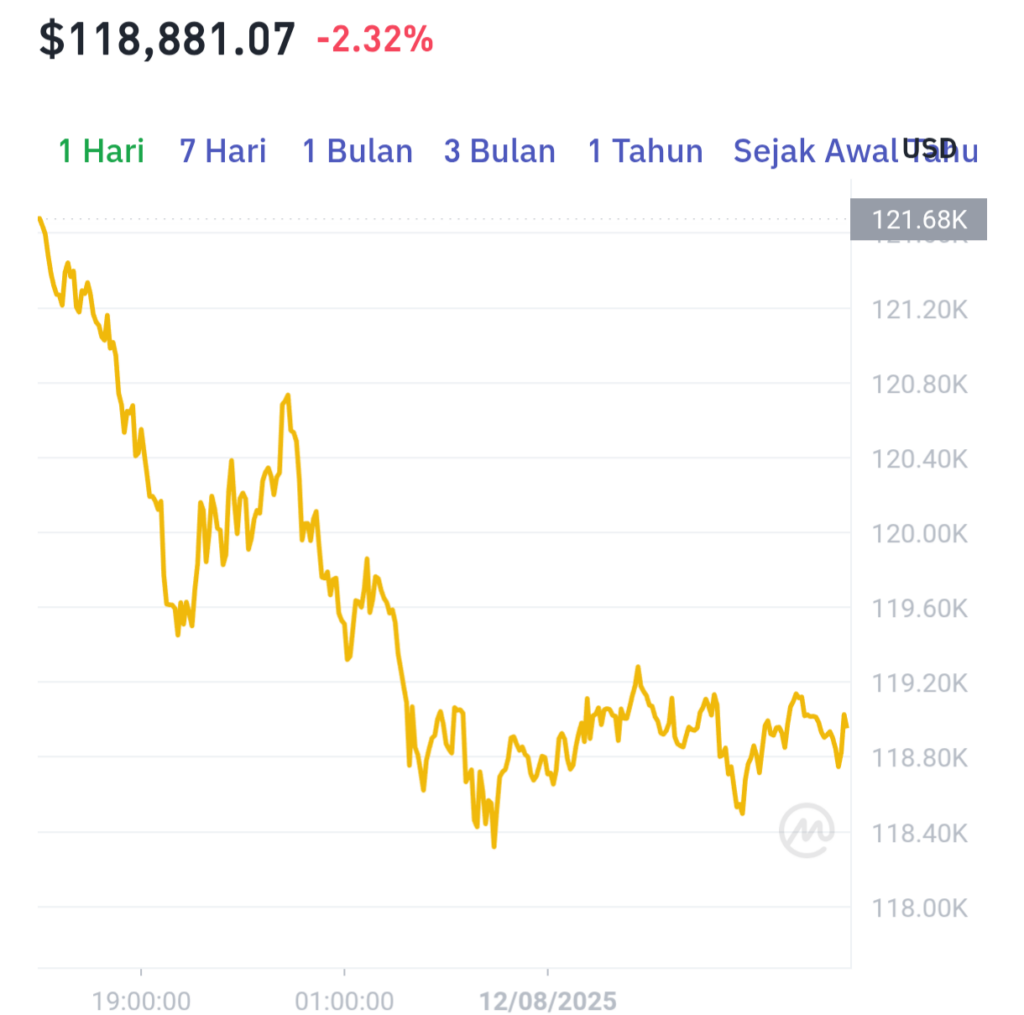Image resolution: width=1024 pixels, height=1015 pixels.
Task: Open the 1 Tahun time range
Action: (645, 151)
